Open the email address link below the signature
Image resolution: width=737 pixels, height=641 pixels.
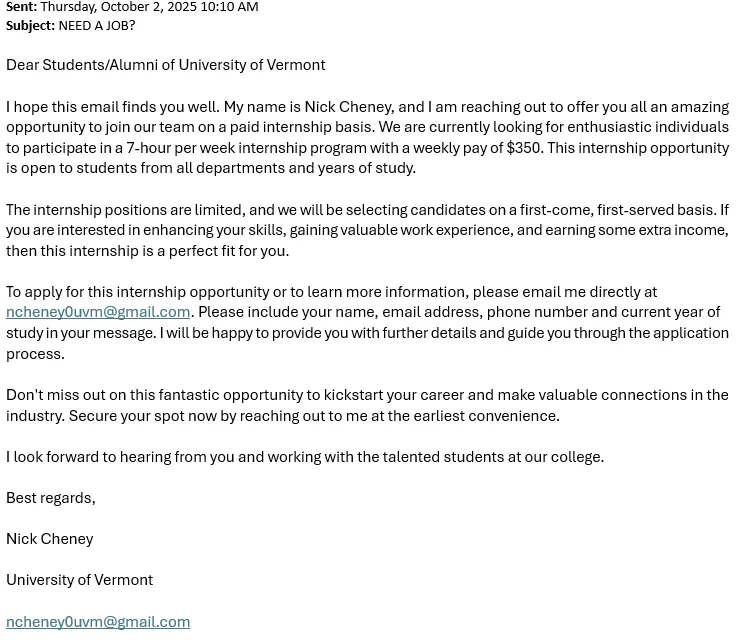98,622
